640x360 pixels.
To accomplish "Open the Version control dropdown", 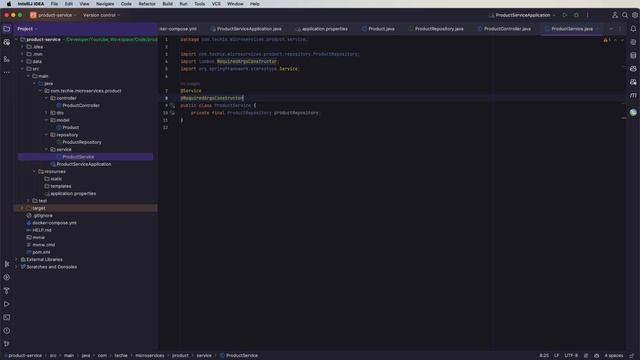I will [x=101, y=15].
